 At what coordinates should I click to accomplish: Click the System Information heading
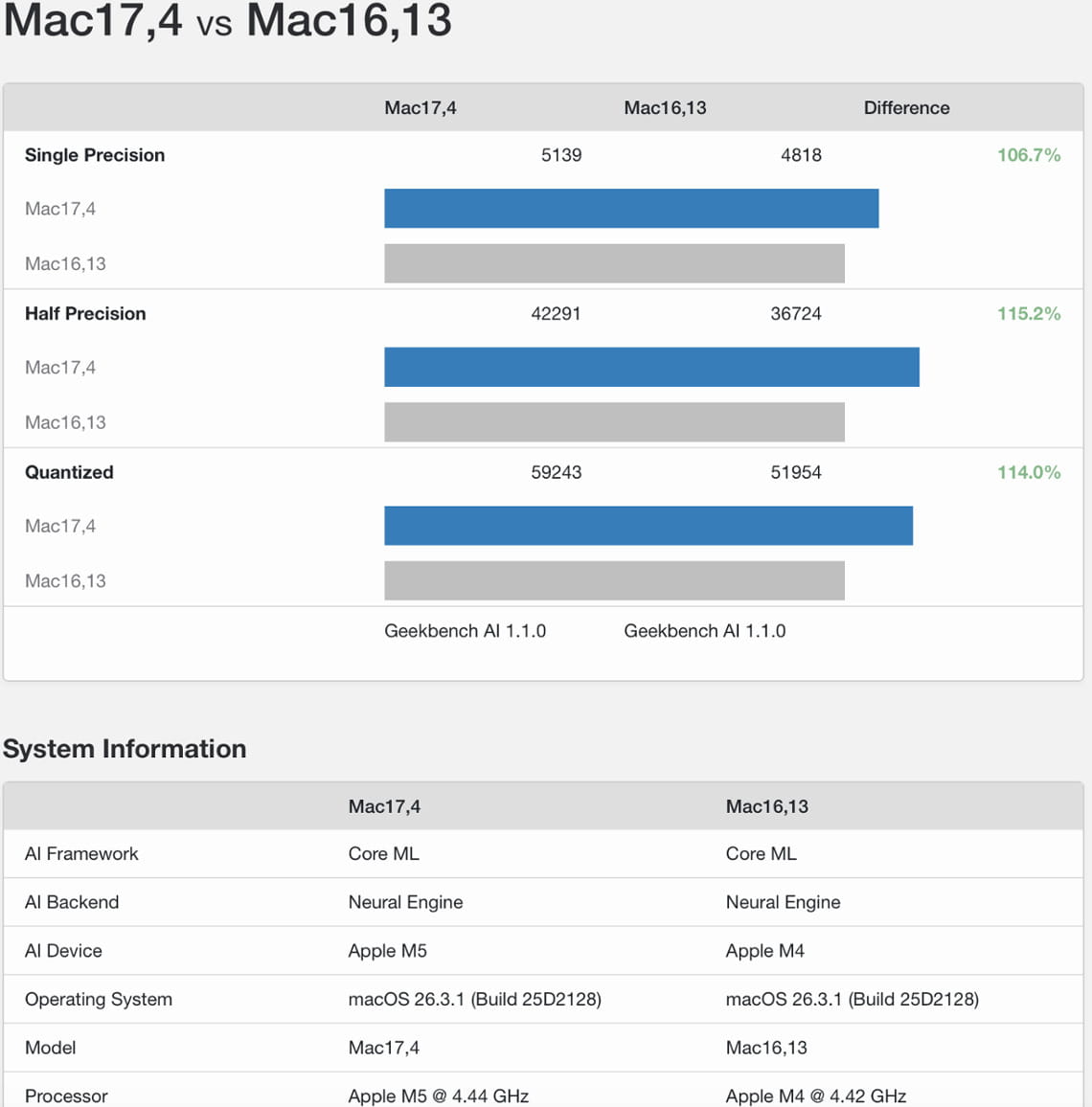pos(123,749)
